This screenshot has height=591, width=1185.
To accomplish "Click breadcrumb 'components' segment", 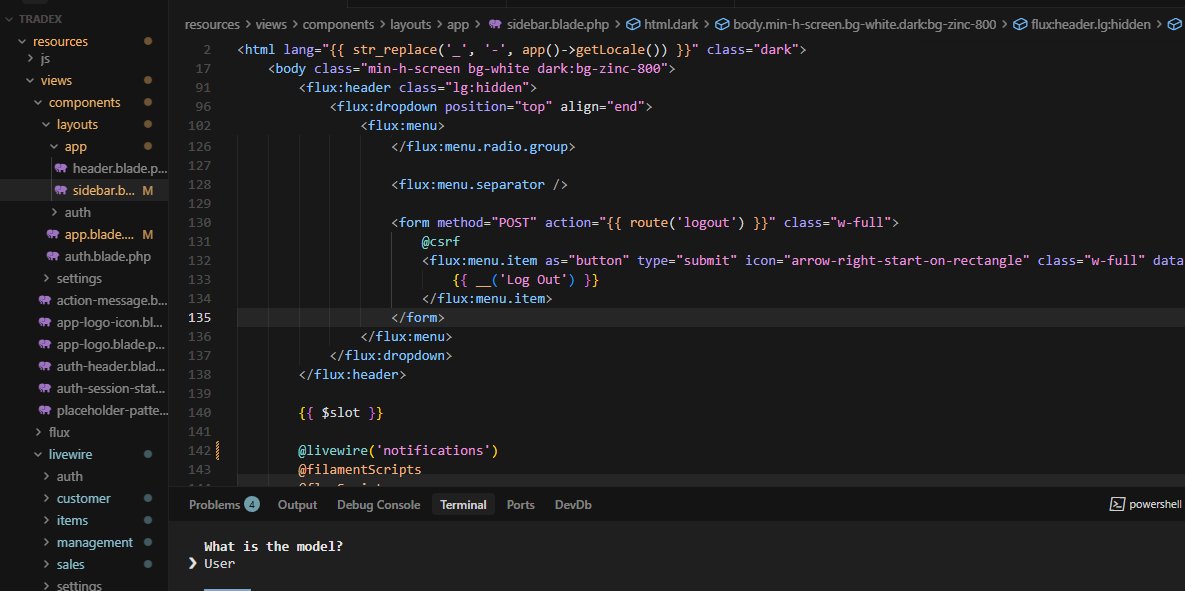I will pyautogui.click(x=339, y=24).
